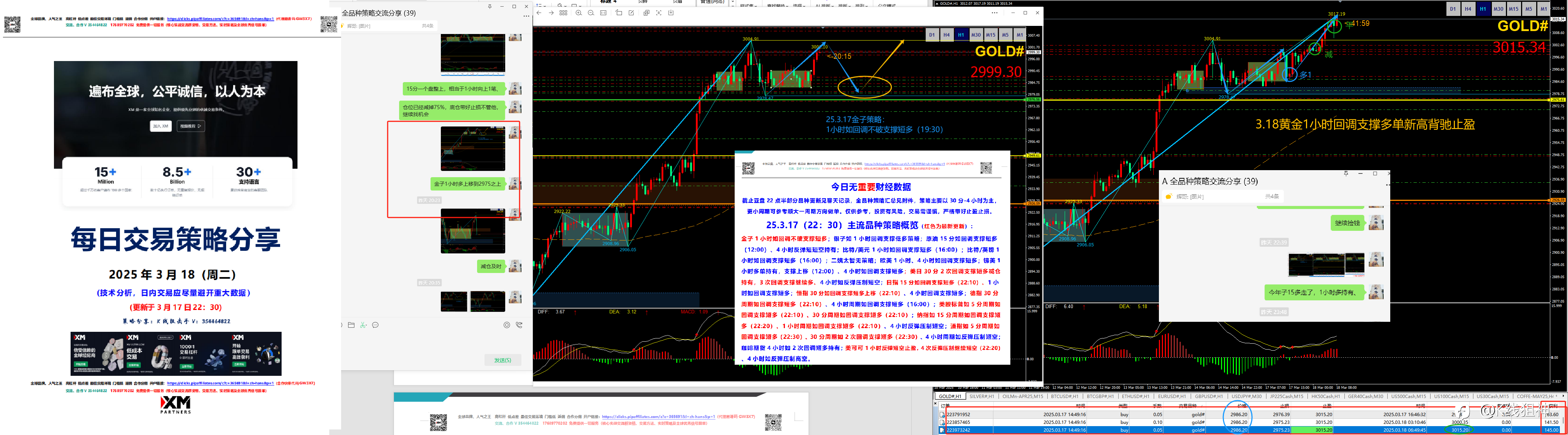
Task: Click the order icon beside 223791952
Action: [x=942, y=414]
